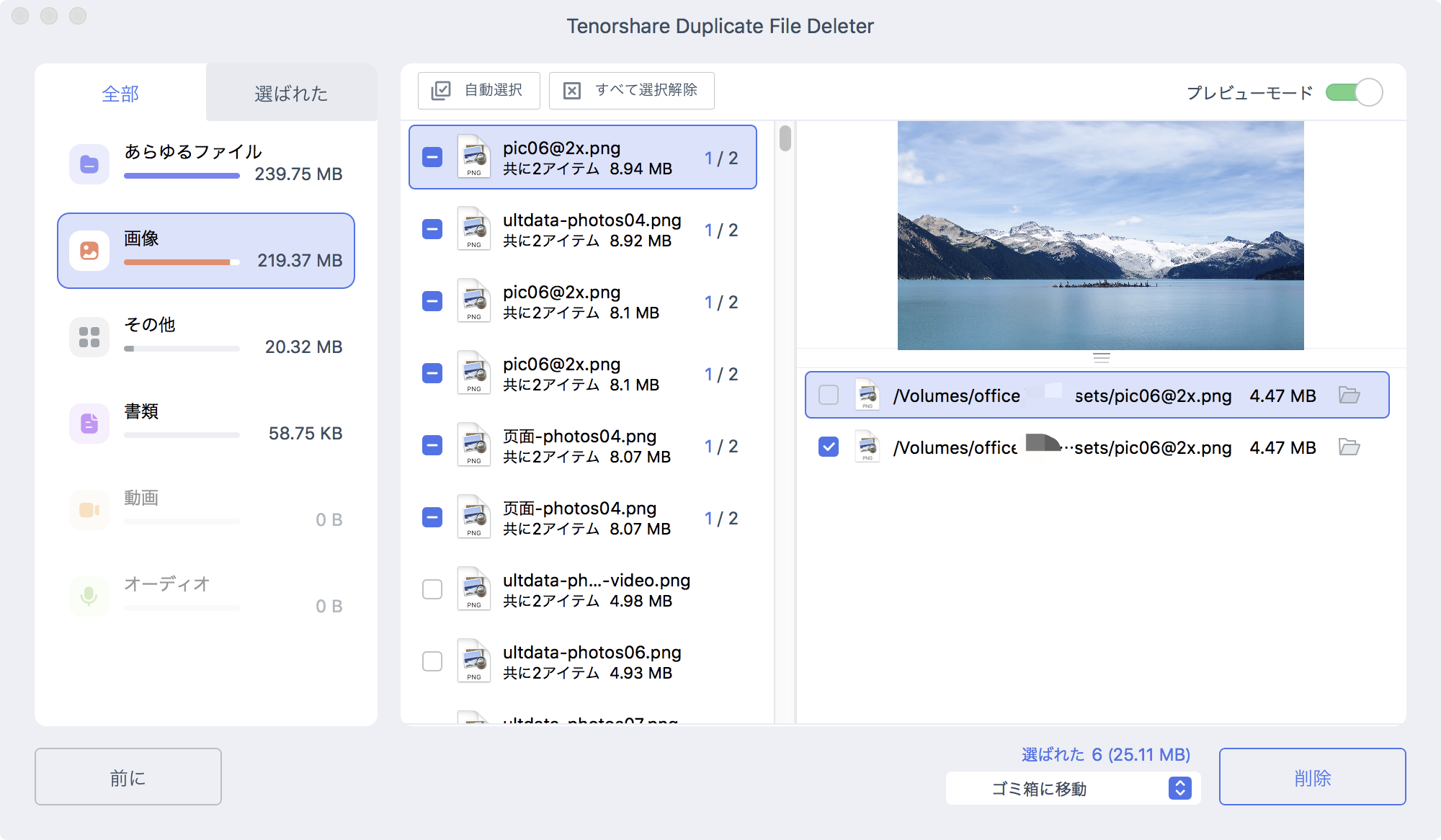Click the file list scrollbar thumb
Screen dimensions: 1441x840
coord(785,138)
